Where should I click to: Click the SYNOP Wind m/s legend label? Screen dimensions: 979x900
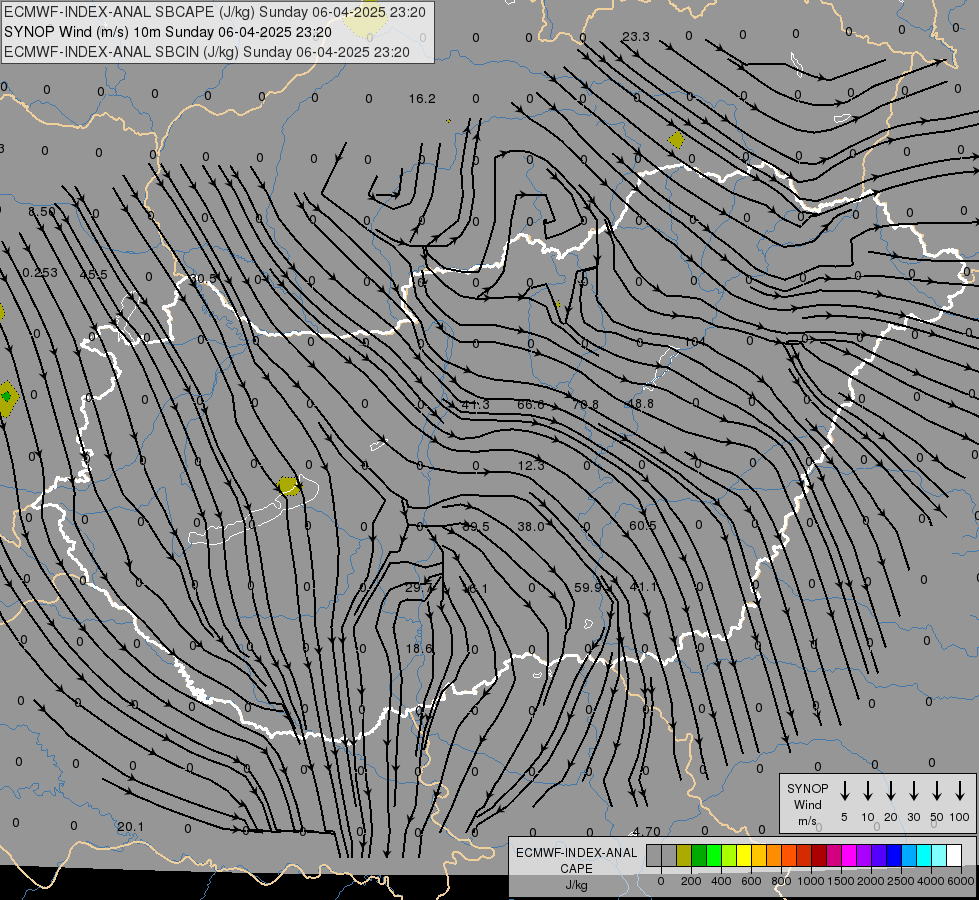pyautogui.click(x=807, y=804)
